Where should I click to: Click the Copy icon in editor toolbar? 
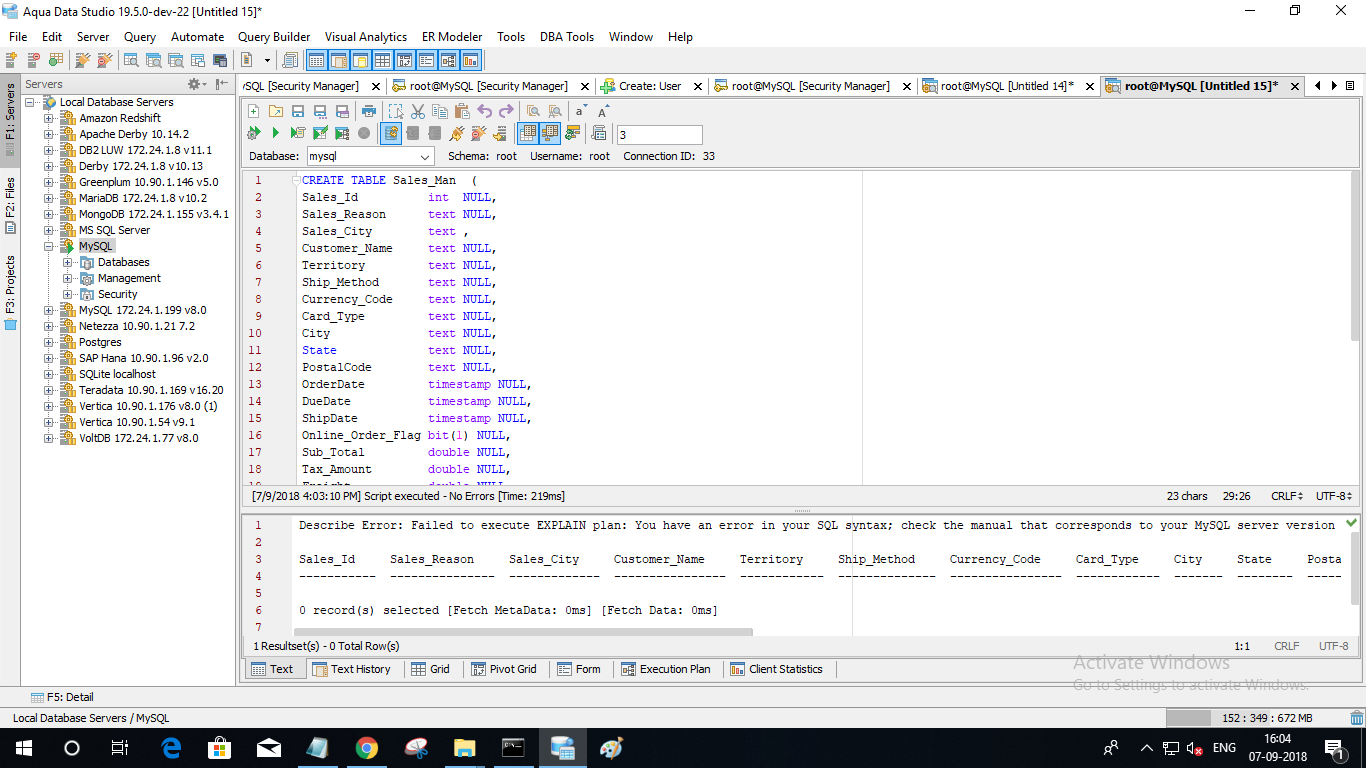coord(440,111)
